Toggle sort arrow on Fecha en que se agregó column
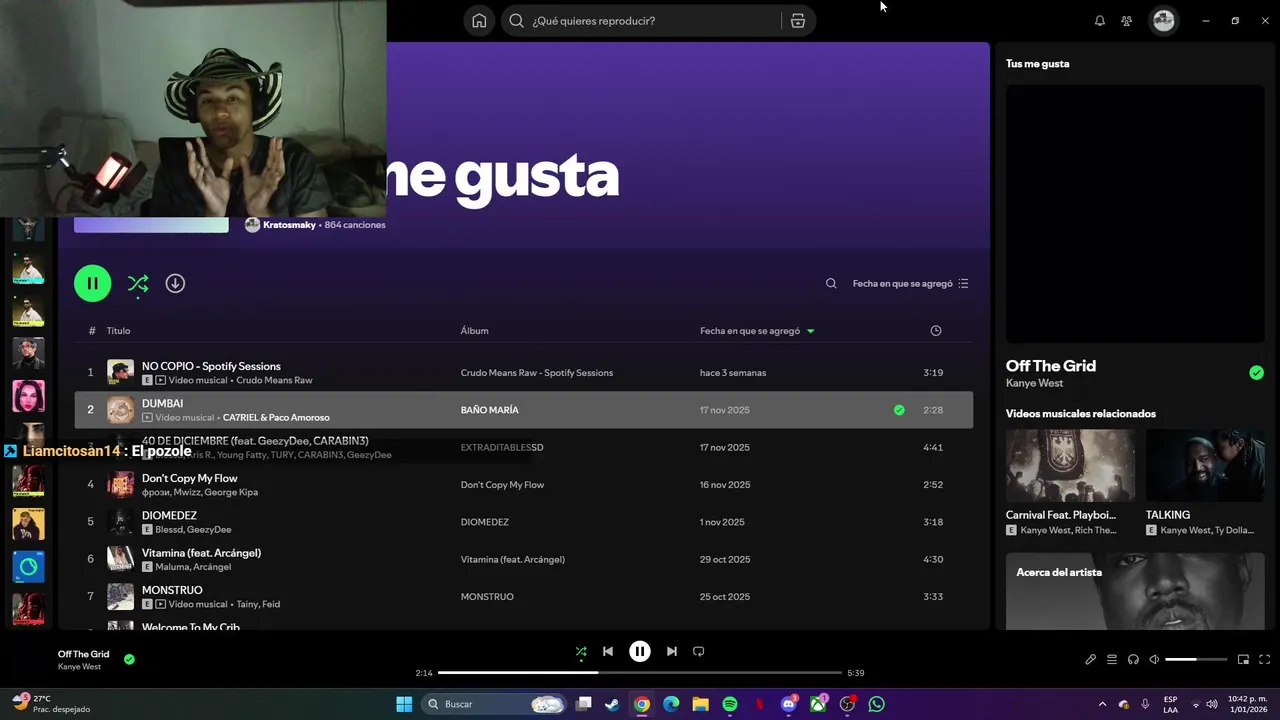This screenshot has width=1280, height=720. tap(810, 331)
